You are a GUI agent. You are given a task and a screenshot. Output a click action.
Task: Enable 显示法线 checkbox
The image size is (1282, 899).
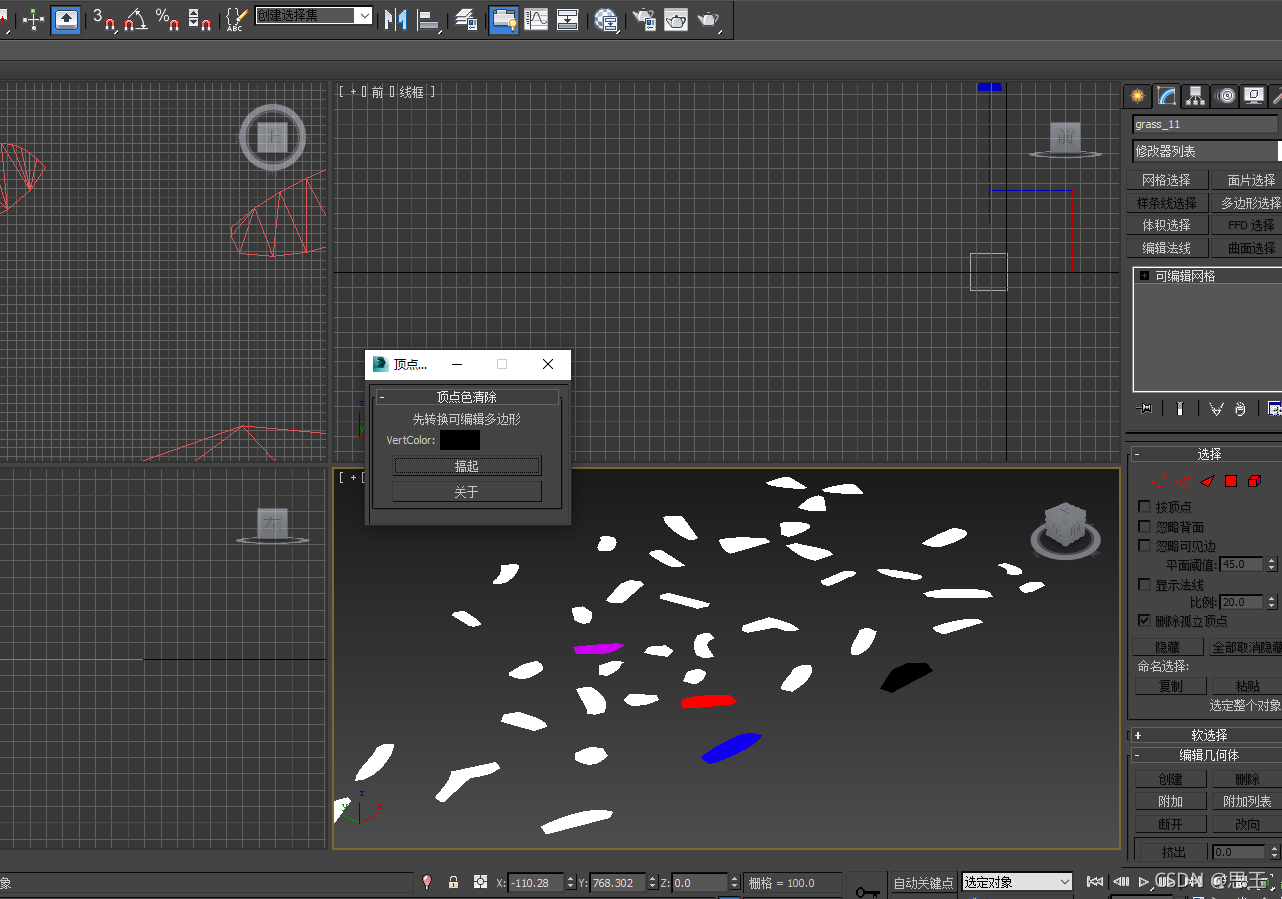[x=1145, y=584]
